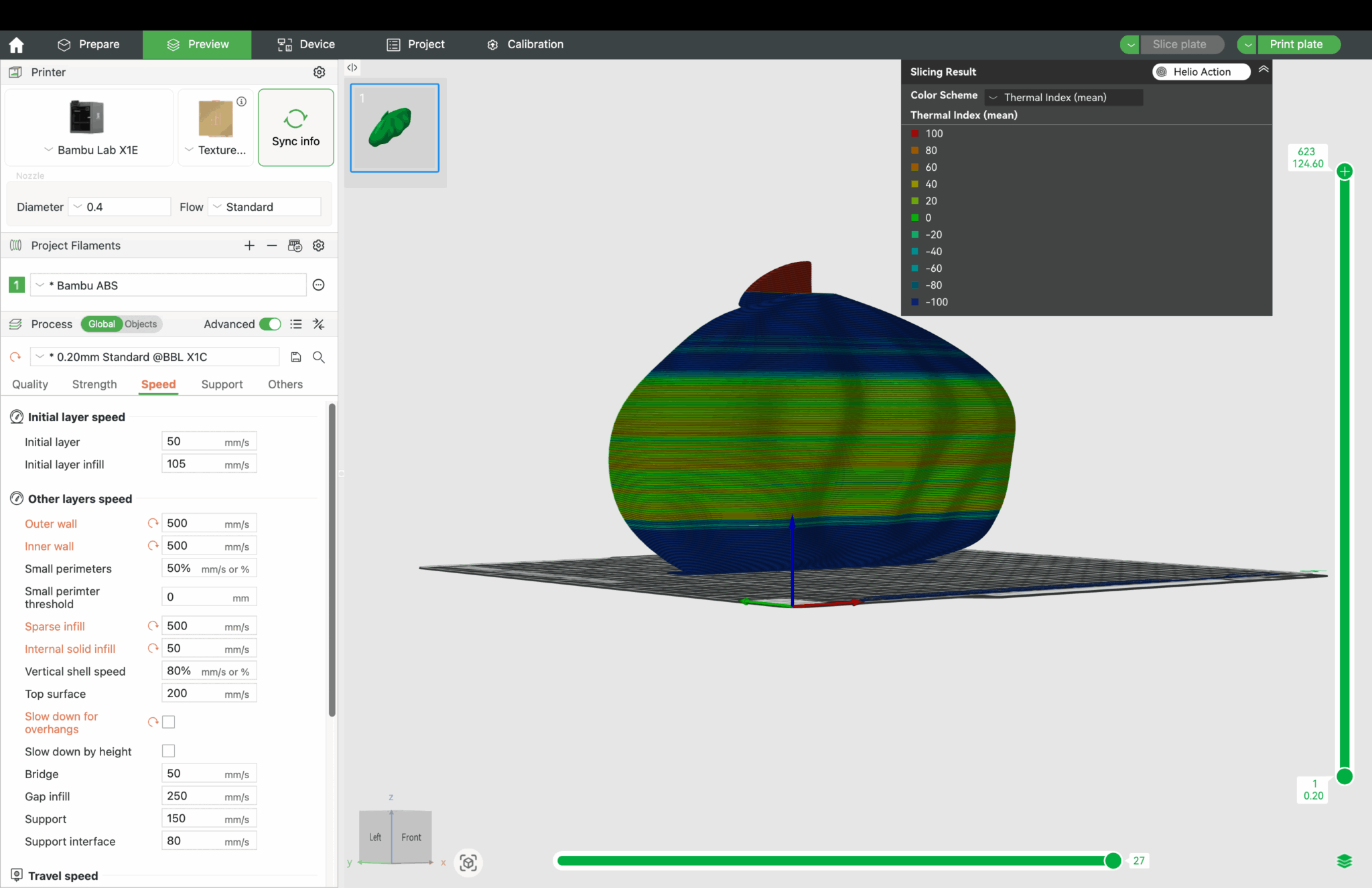
Task: Click the orientation snapshot icon near the view cube
Action: click(x=468, y=863)
